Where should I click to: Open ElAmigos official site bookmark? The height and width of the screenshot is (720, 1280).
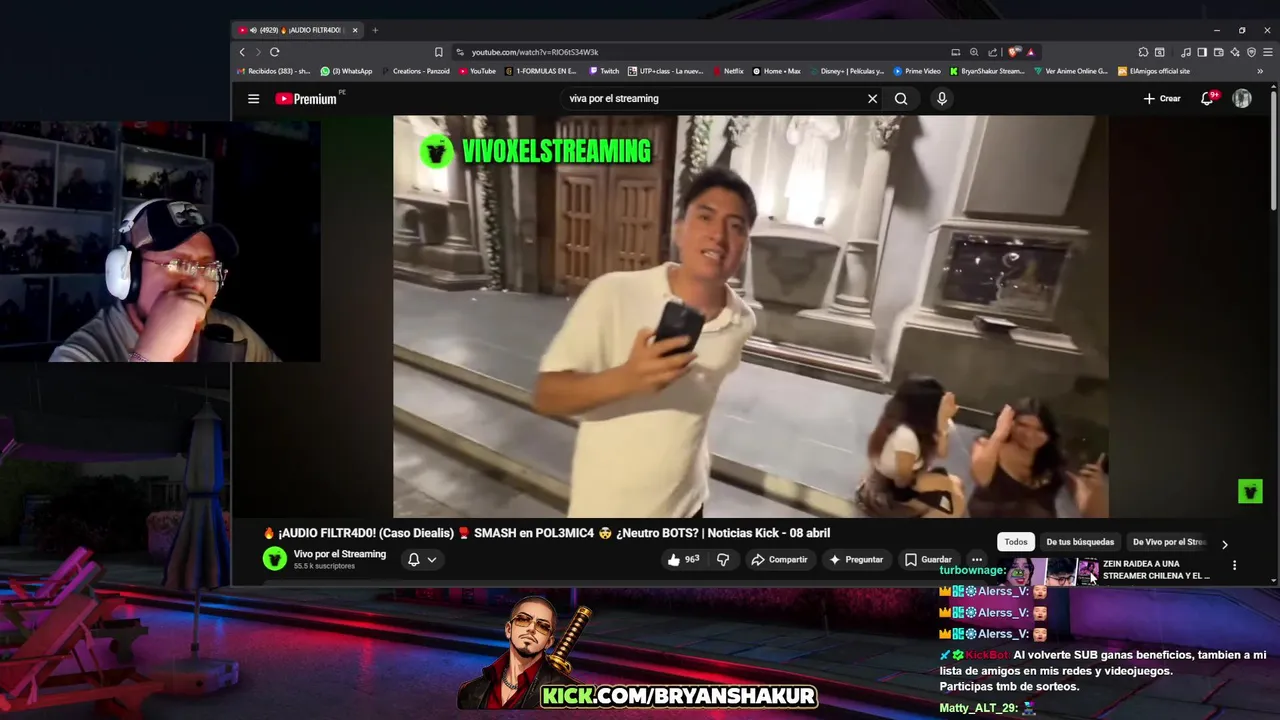(x=1154, y=71)
